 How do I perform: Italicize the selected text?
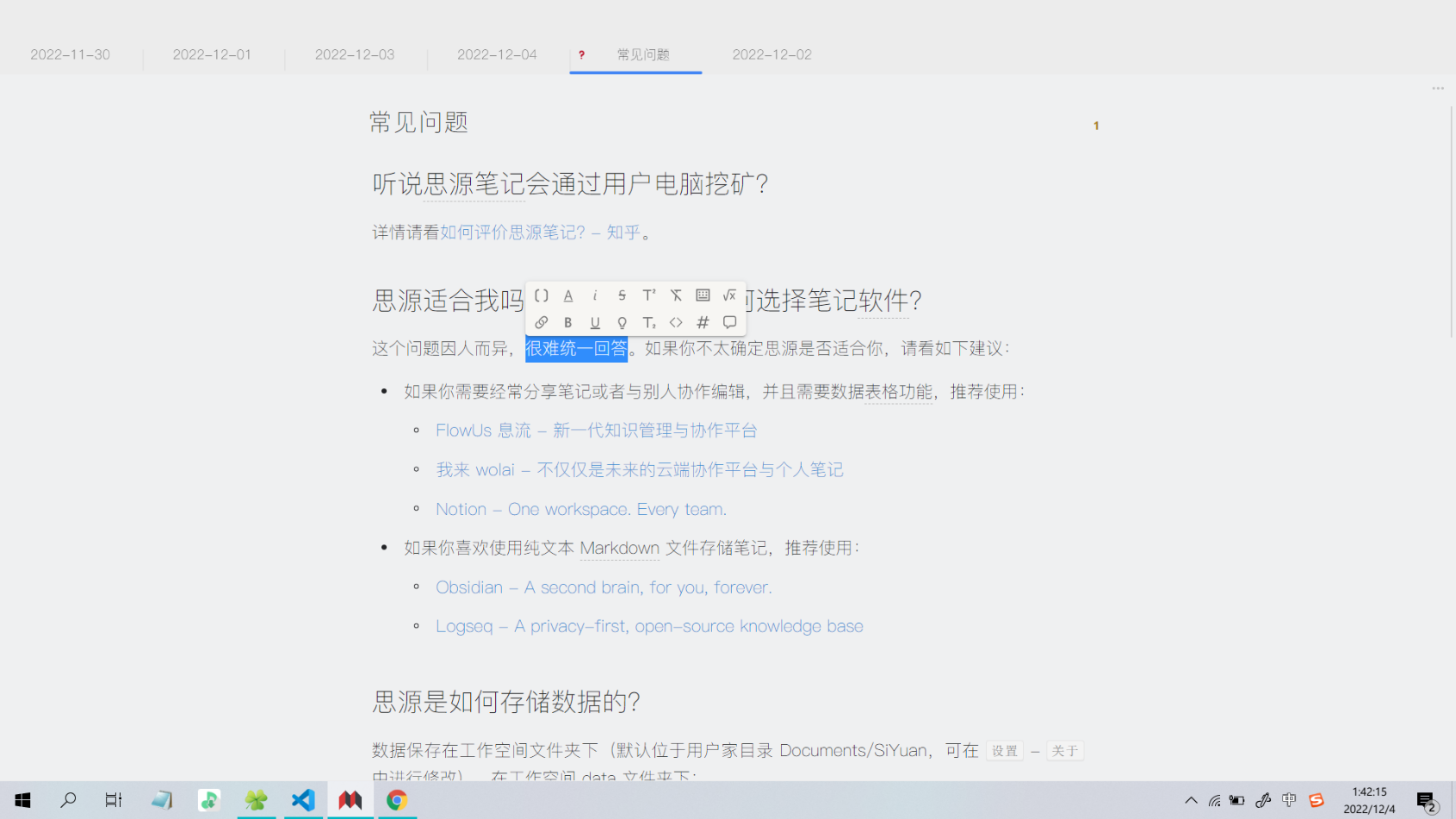coord(595,295)
